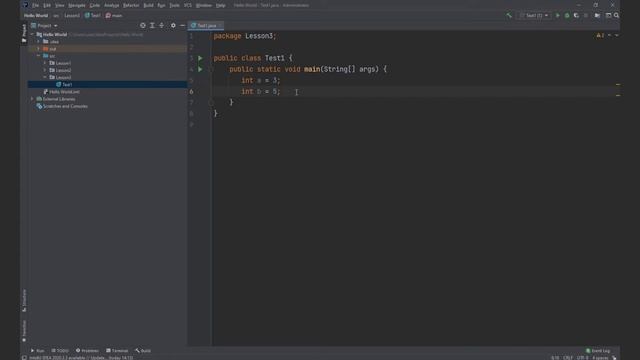This screenshot has height=360, width=640.
Task: Close the Test1.java editor tab
Action: pos(220,25)
